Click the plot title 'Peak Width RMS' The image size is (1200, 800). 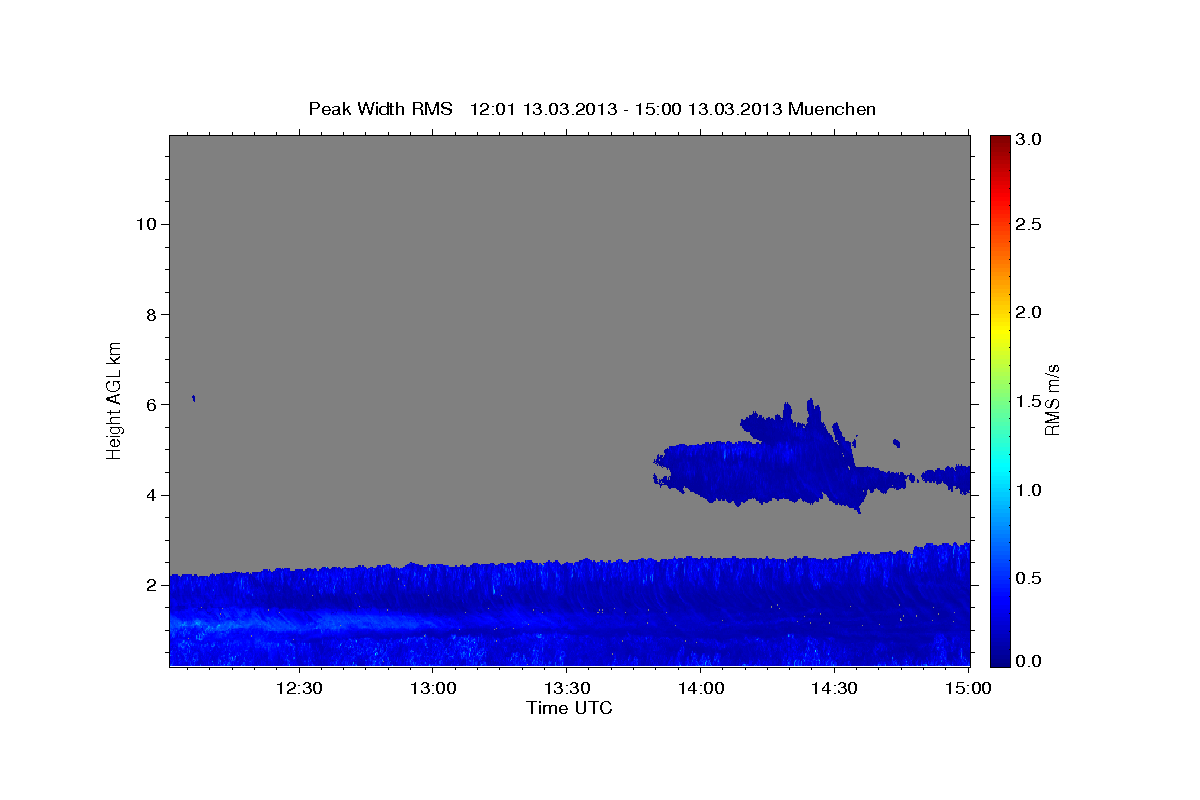pos(380,108)
